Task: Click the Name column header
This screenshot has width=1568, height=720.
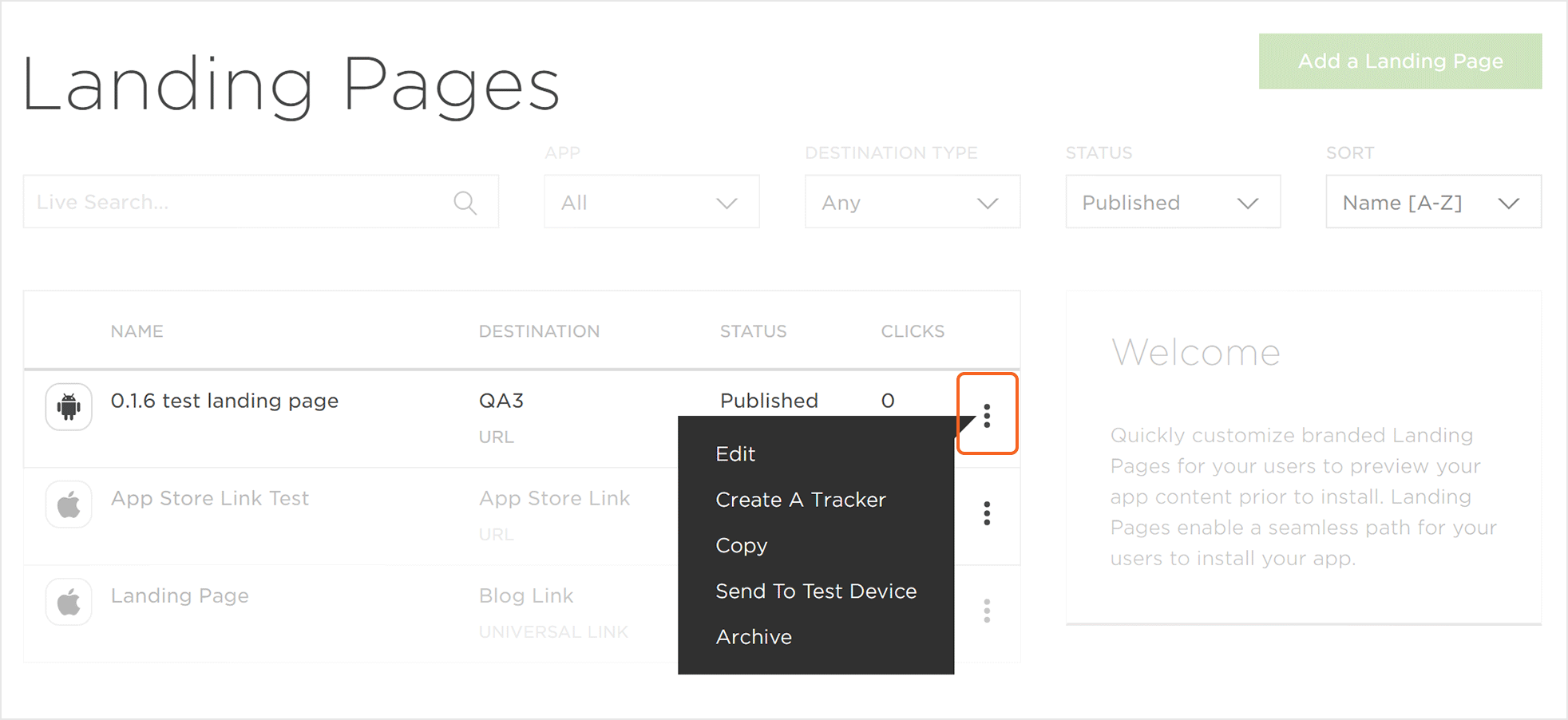Action: pyautogui.click(x=137, y=331)
